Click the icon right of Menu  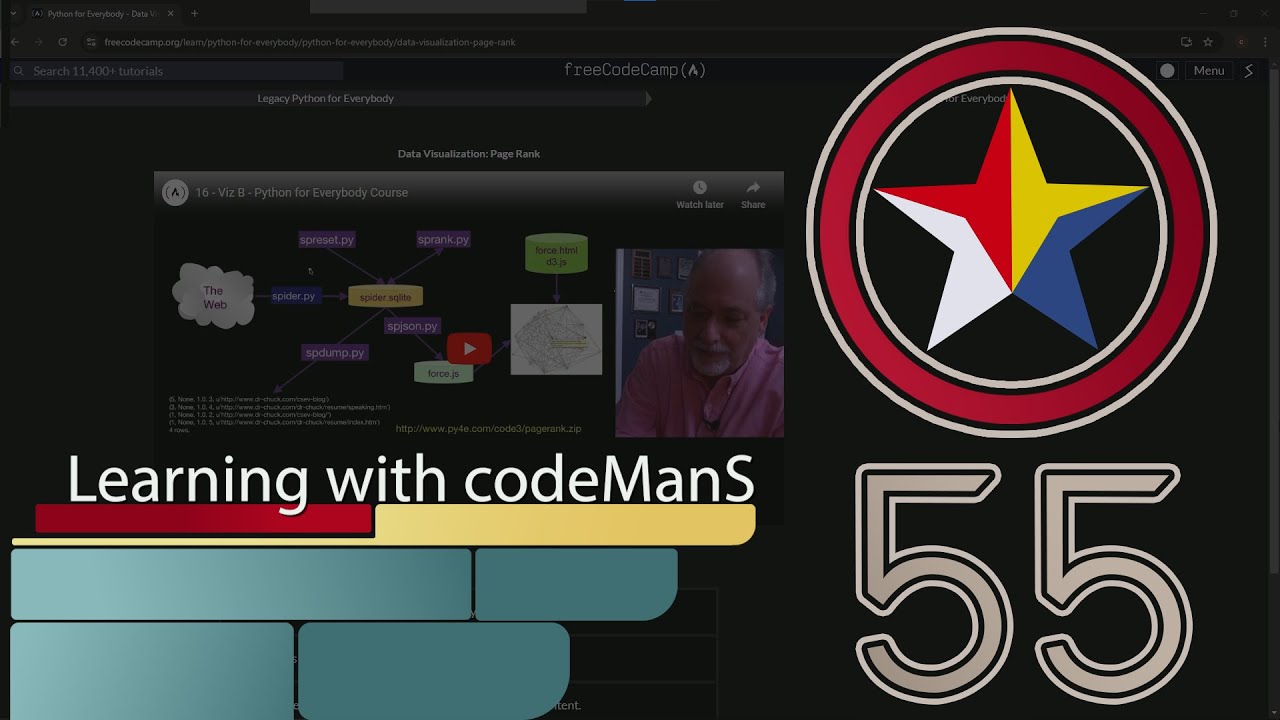coord(1248,71)
